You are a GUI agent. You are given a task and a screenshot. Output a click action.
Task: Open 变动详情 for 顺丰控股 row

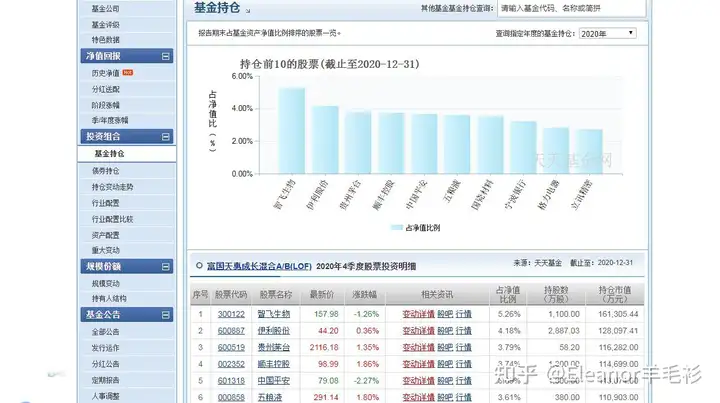tap(418, 364)
